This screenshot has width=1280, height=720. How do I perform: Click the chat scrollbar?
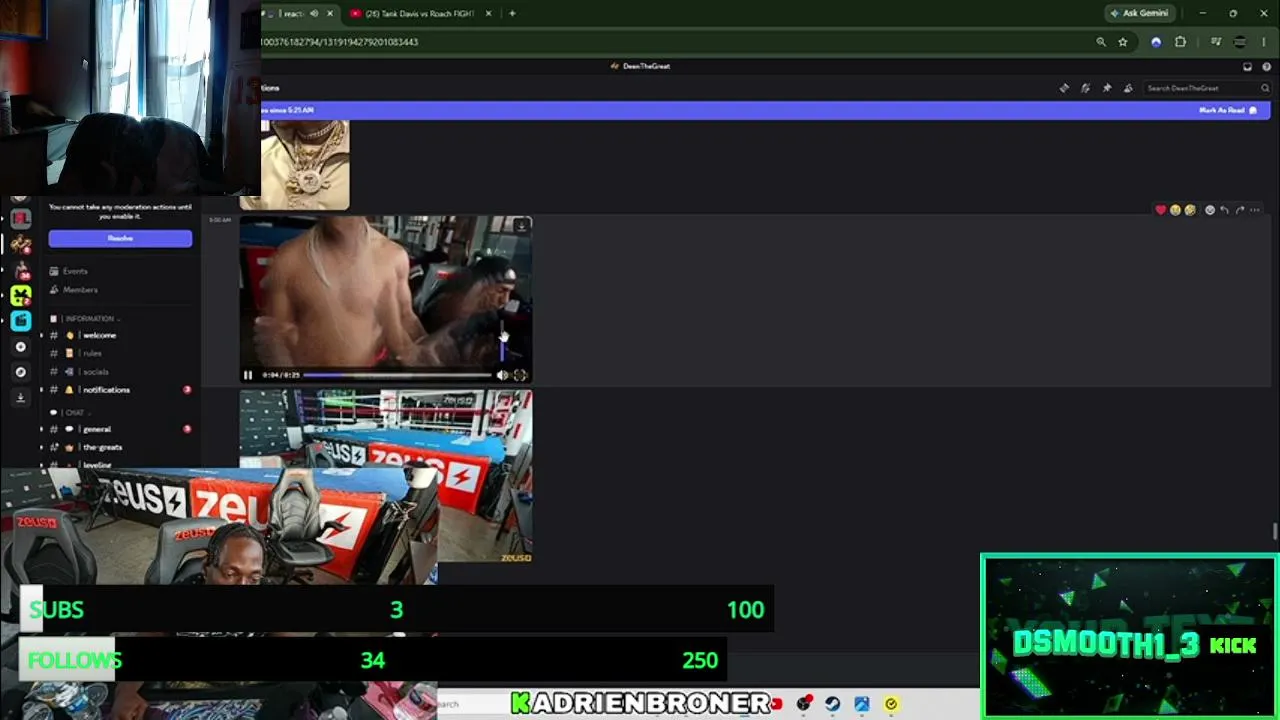1275,530
